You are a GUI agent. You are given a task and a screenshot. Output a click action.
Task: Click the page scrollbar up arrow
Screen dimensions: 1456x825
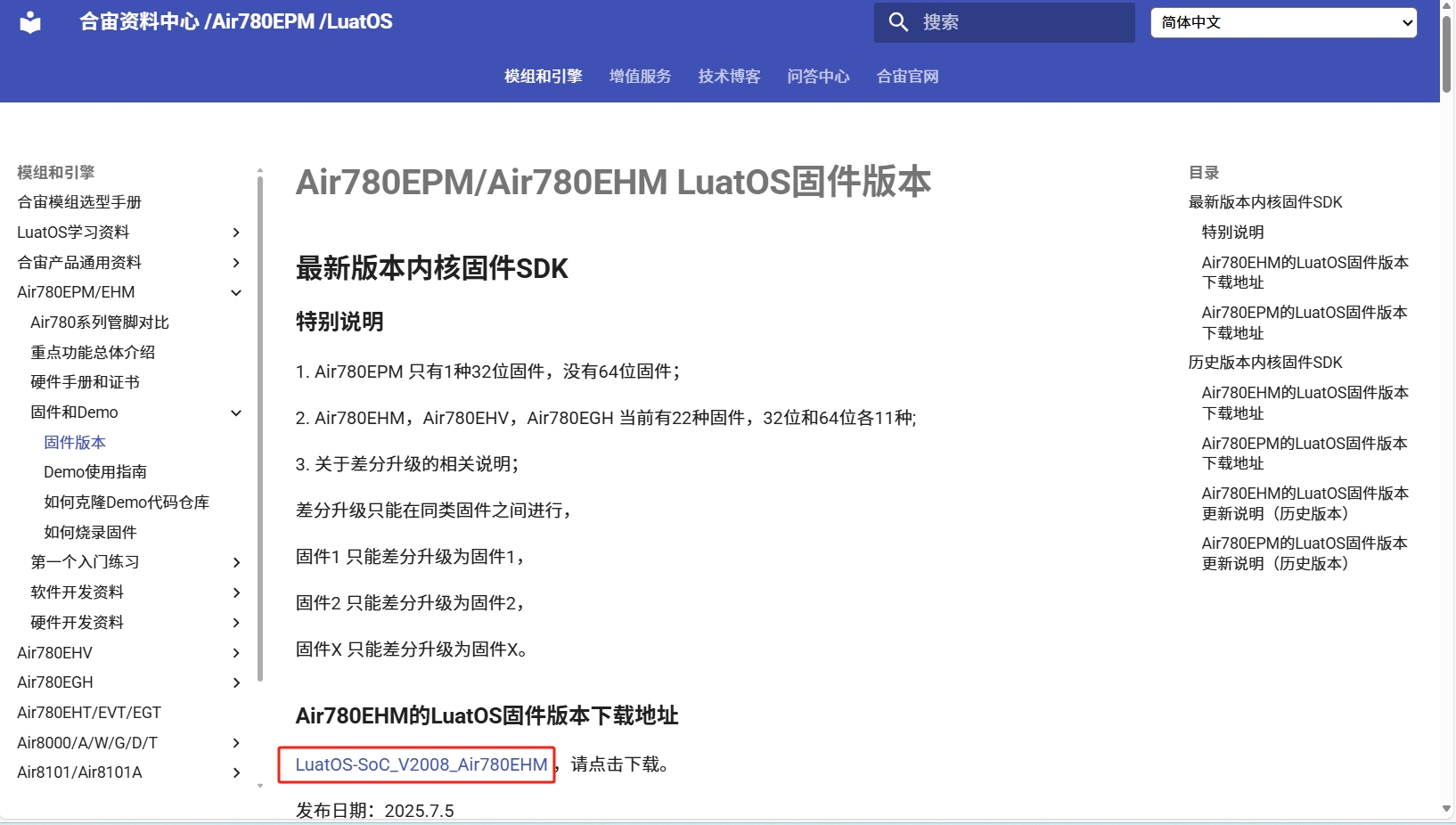click(1447, 6)
